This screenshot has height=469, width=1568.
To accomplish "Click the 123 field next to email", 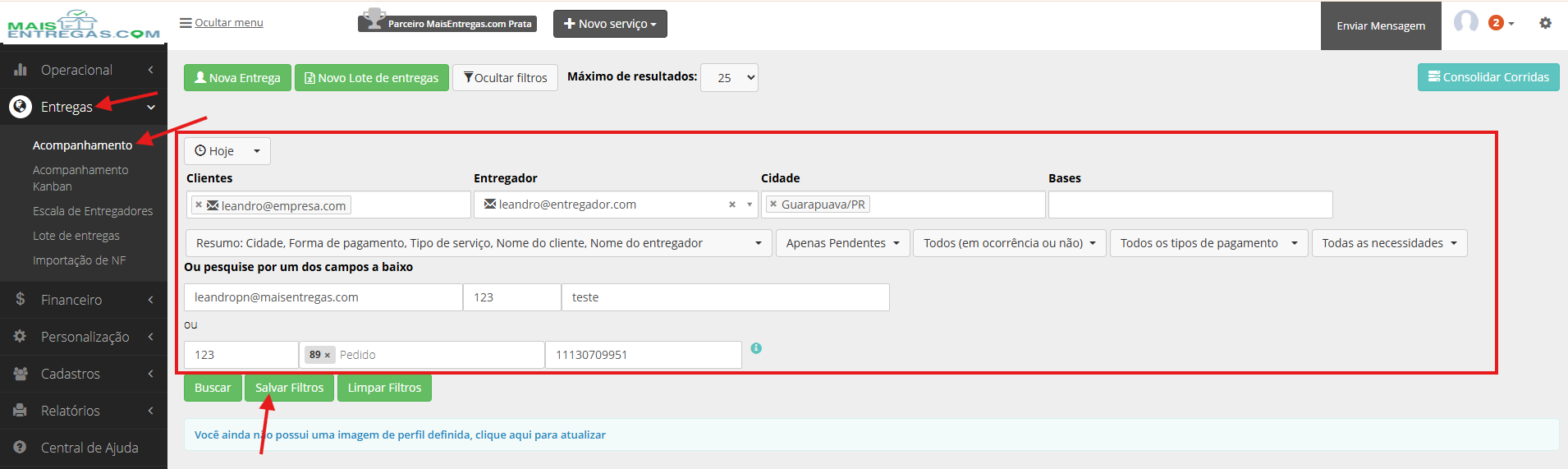I will [512, 297].
